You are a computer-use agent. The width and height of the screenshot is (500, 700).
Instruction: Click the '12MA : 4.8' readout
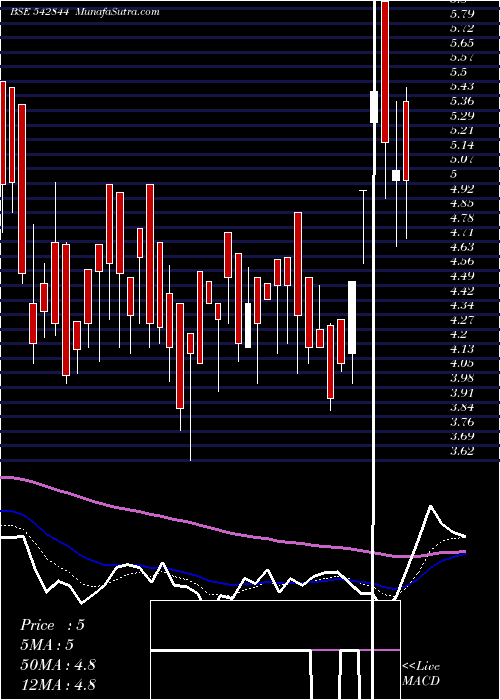[x=58, y=685]
